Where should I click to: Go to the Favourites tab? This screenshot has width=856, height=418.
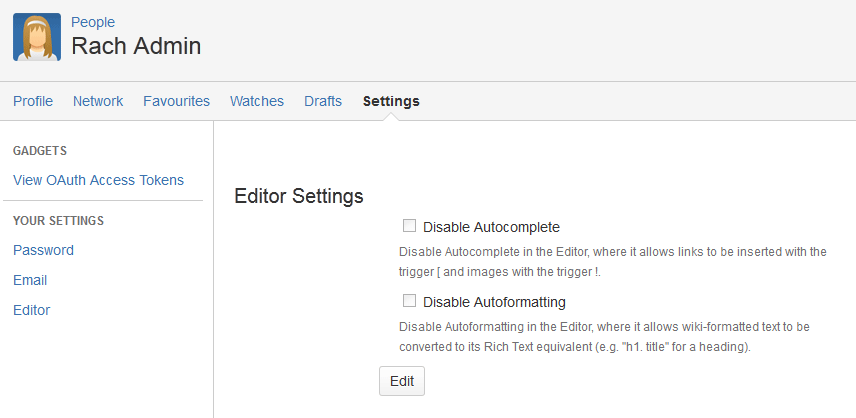[x=176, y=101]
